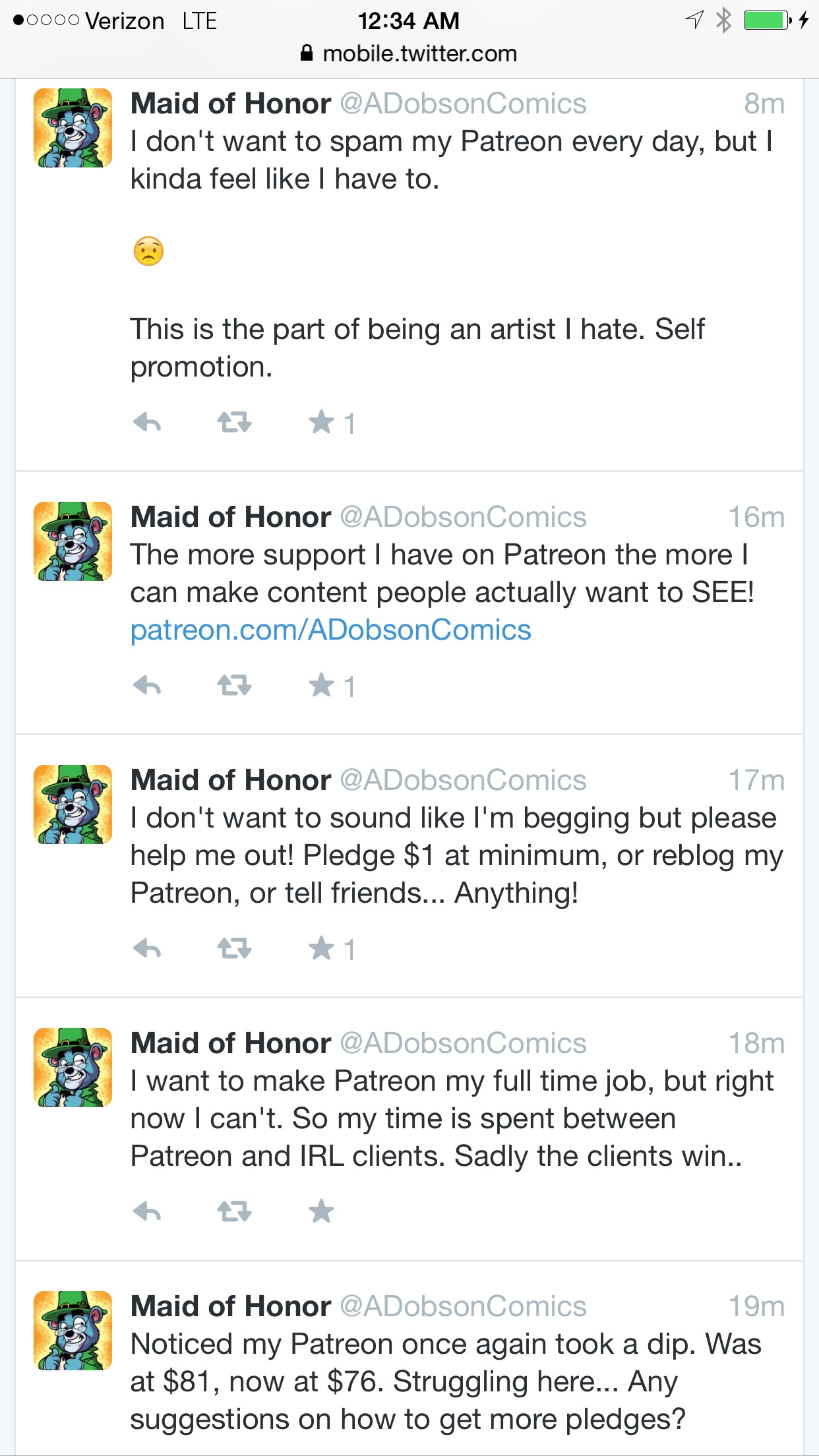Open the avatar on the 19m tweet
This screenshot has height=1456, width=819.
point(73,1331)
